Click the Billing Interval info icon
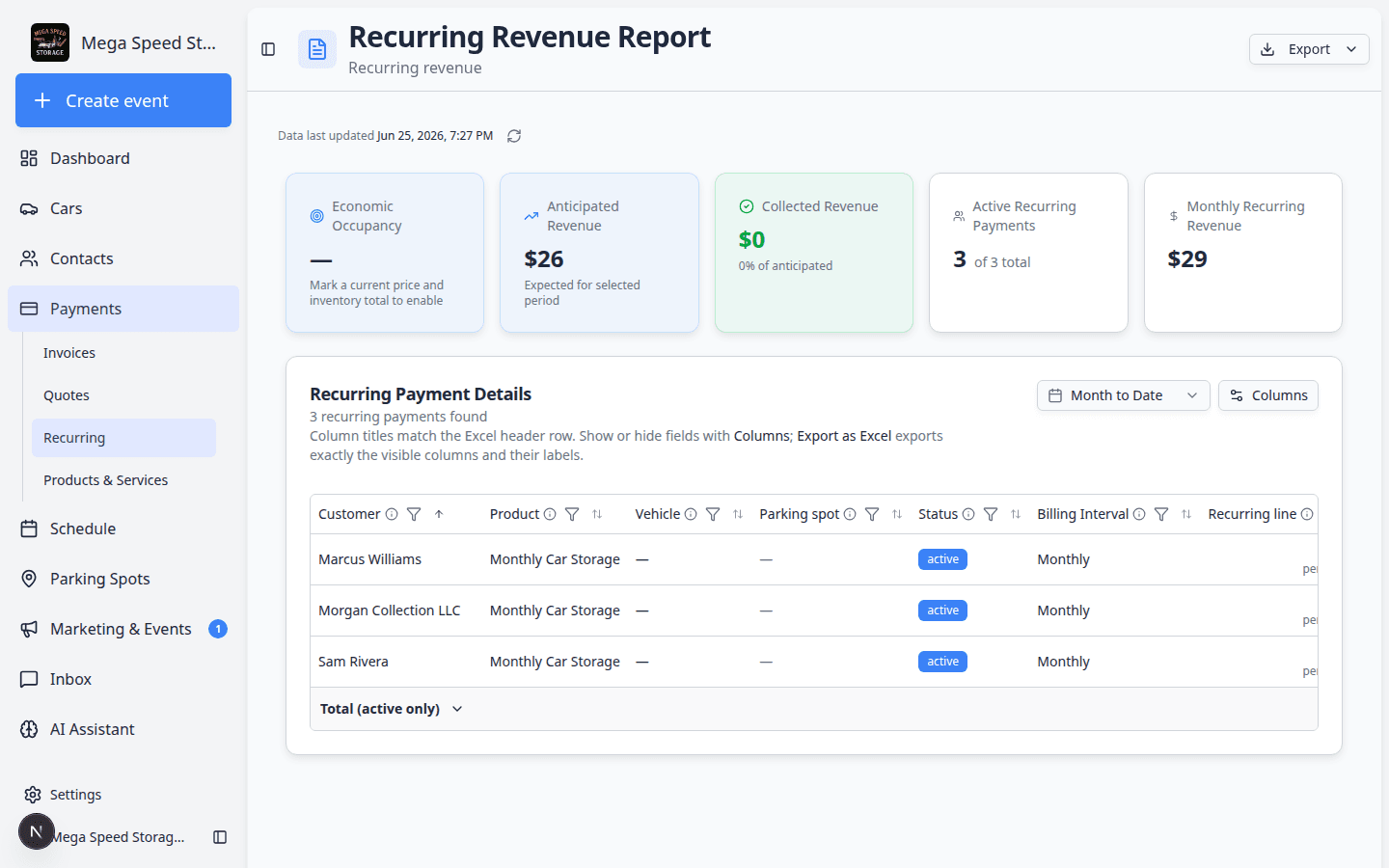 click(x=1139, y=514)
